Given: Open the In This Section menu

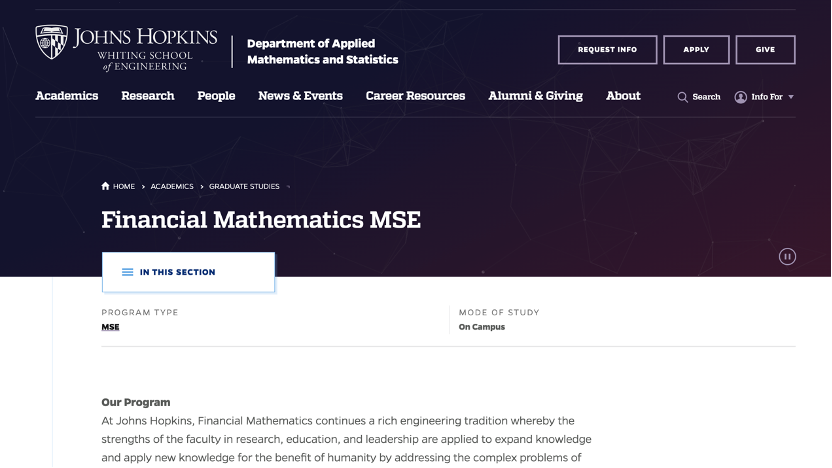Looking at the screenshot, I should click(x=188, y=272).
